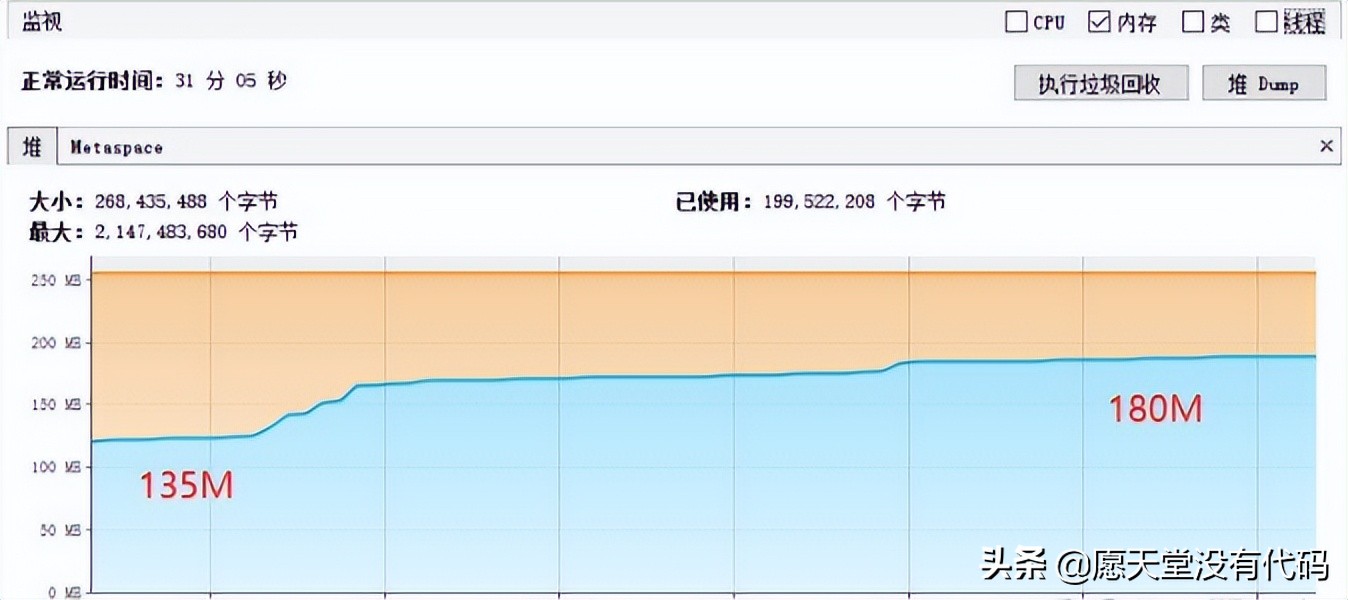Click the uptime text 31分05秒
This screenshot has width=1348, height=600.
232,80
